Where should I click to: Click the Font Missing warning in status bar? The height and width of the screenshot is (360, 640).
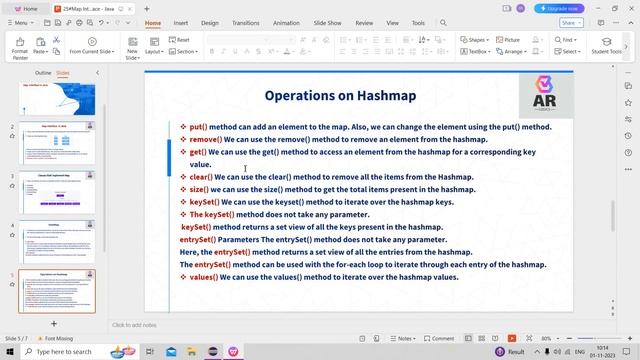[55, 338]
